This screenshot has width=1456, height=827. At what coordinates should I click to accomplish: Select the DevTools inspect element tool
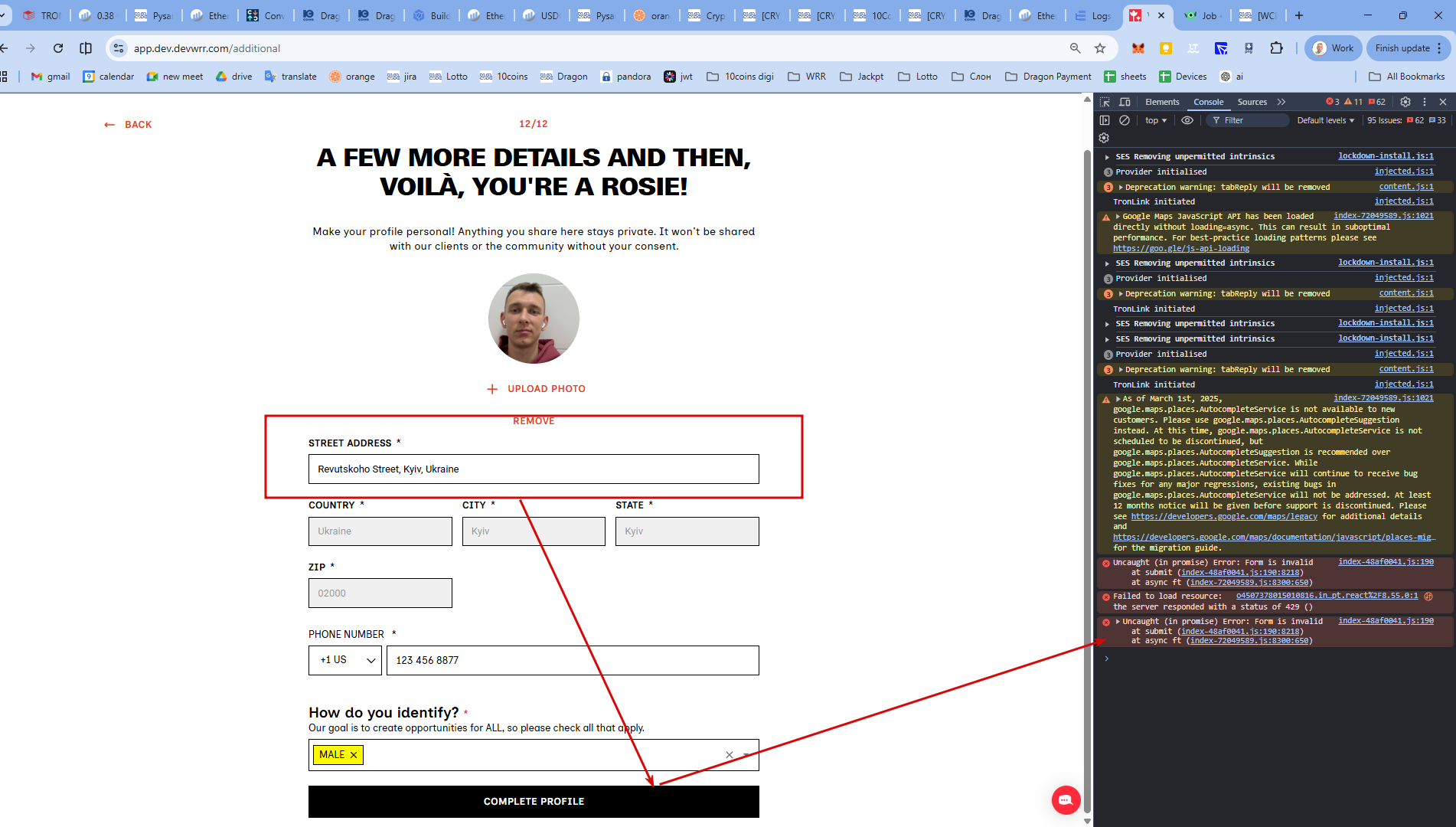click(x=1105, y=102)
